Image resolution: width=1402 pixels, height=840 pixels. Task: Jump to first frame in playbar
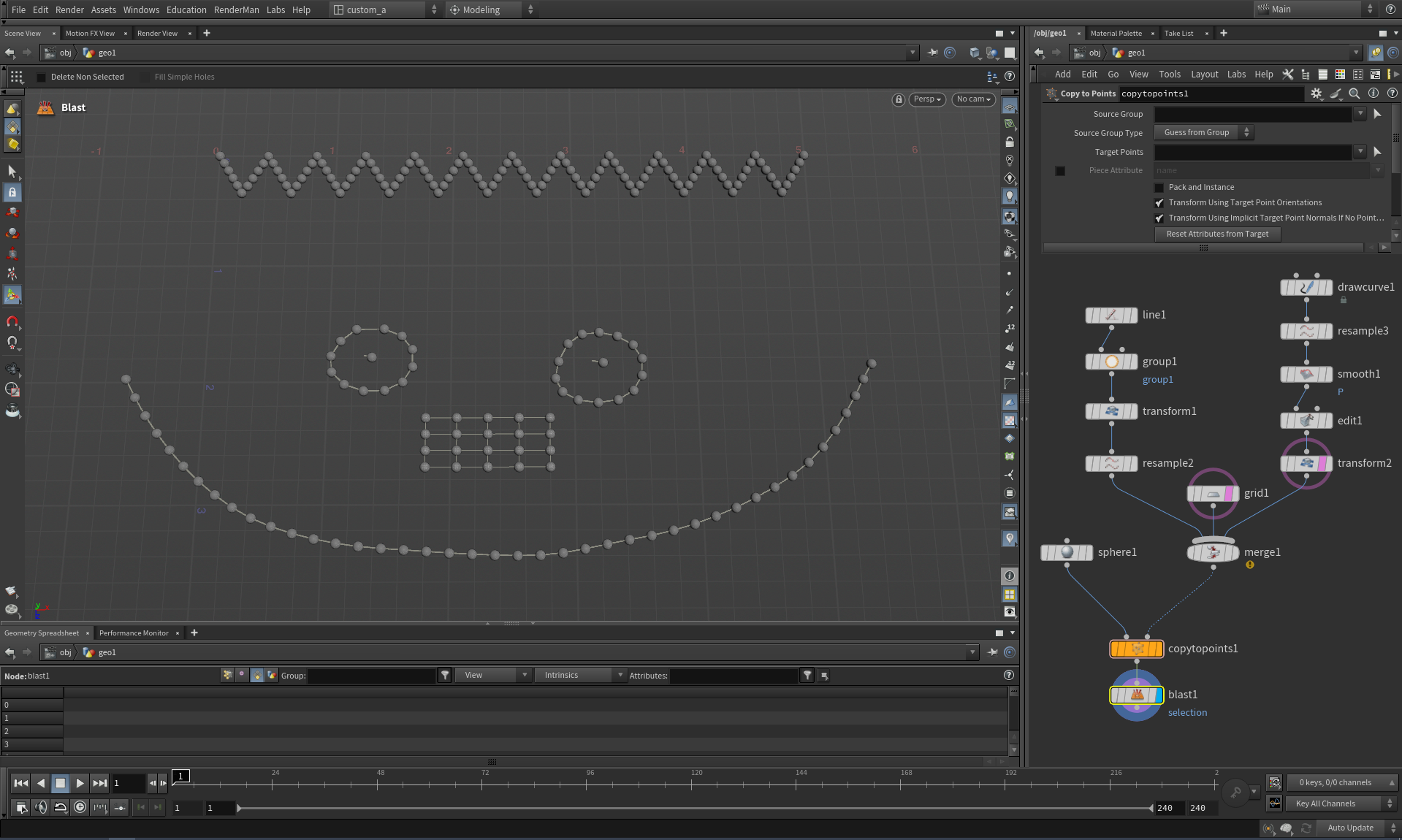coord(21,783)
